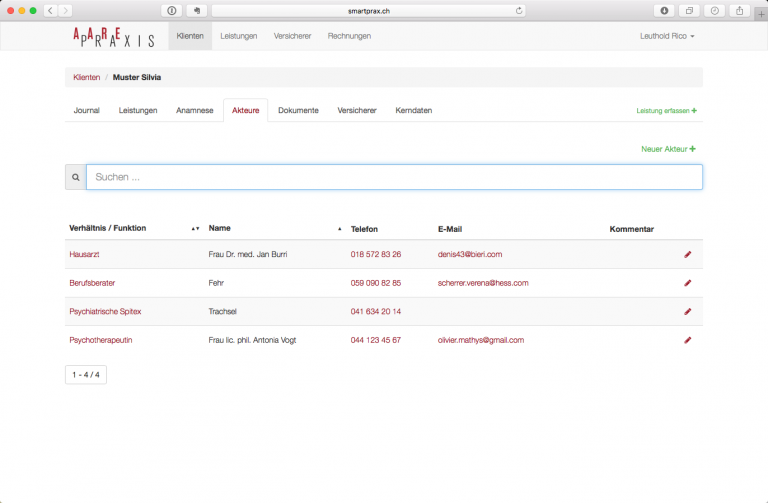Click the name Trachsel

click(x=222, y=311)
